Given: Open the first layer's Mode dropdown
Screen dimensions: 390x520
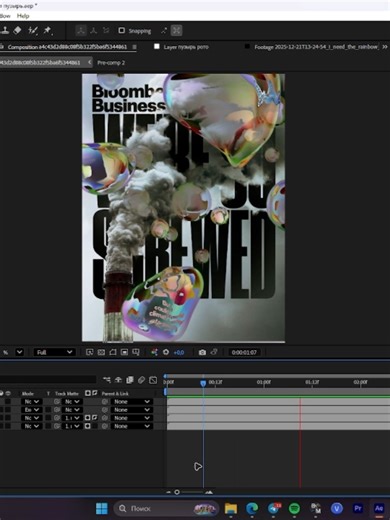Looking at the screenshot, I should coord(32,402).
